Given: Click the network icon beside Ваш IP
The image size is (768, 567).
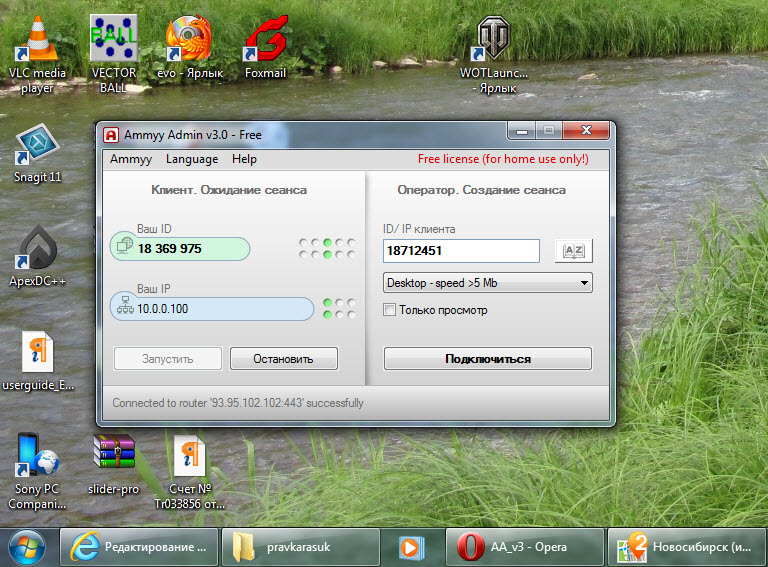Looking at the screenshot, I should (x=125, y=305).
